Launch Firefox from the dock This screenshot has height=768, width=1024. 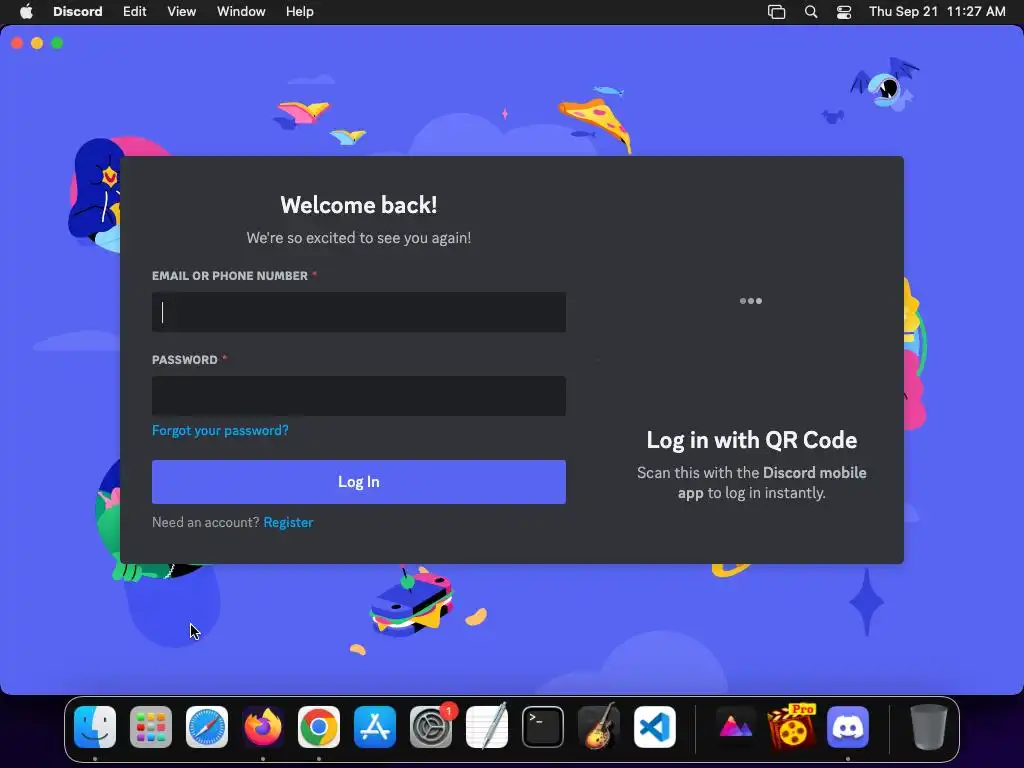(263, 727)
